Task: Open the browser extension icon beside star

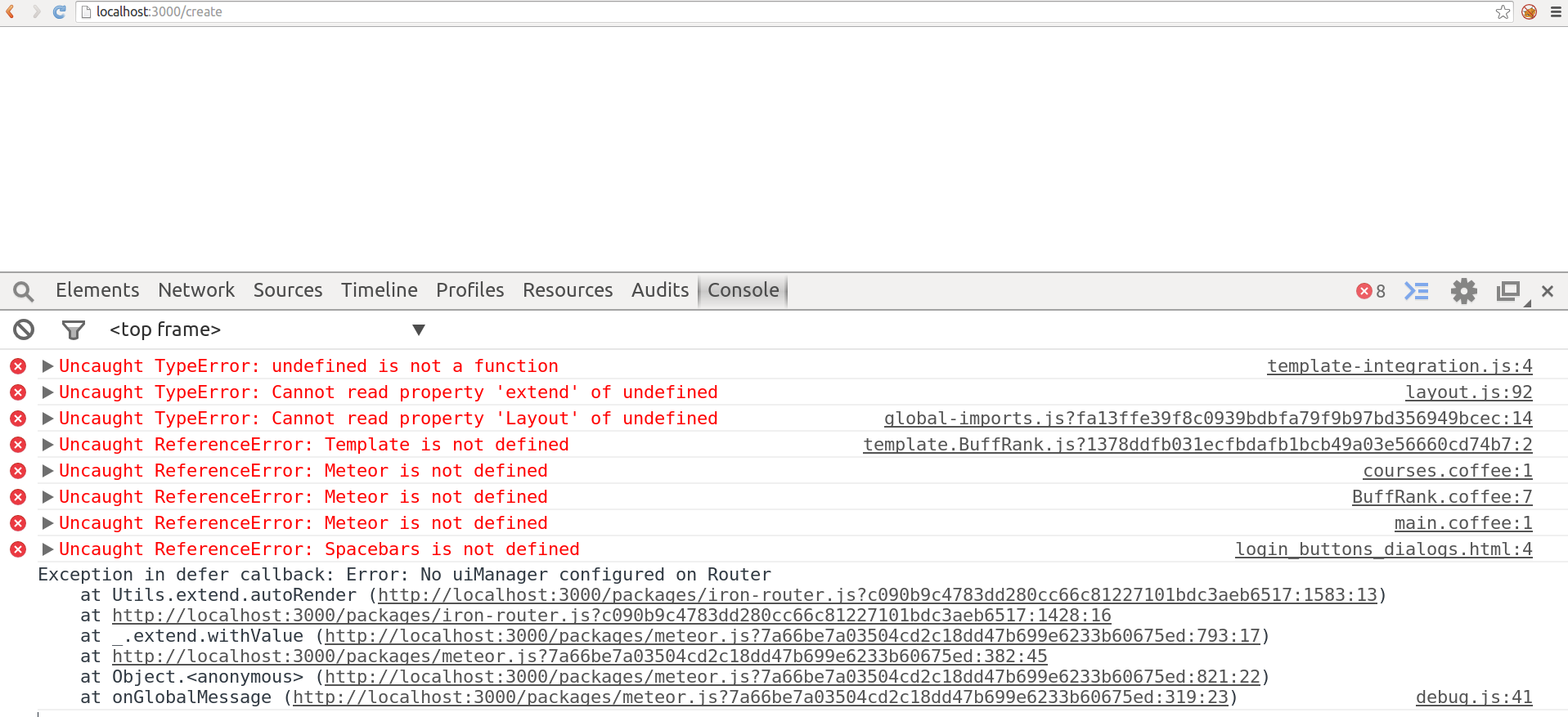Action: pyautogui.click(x=1529, y=11)
